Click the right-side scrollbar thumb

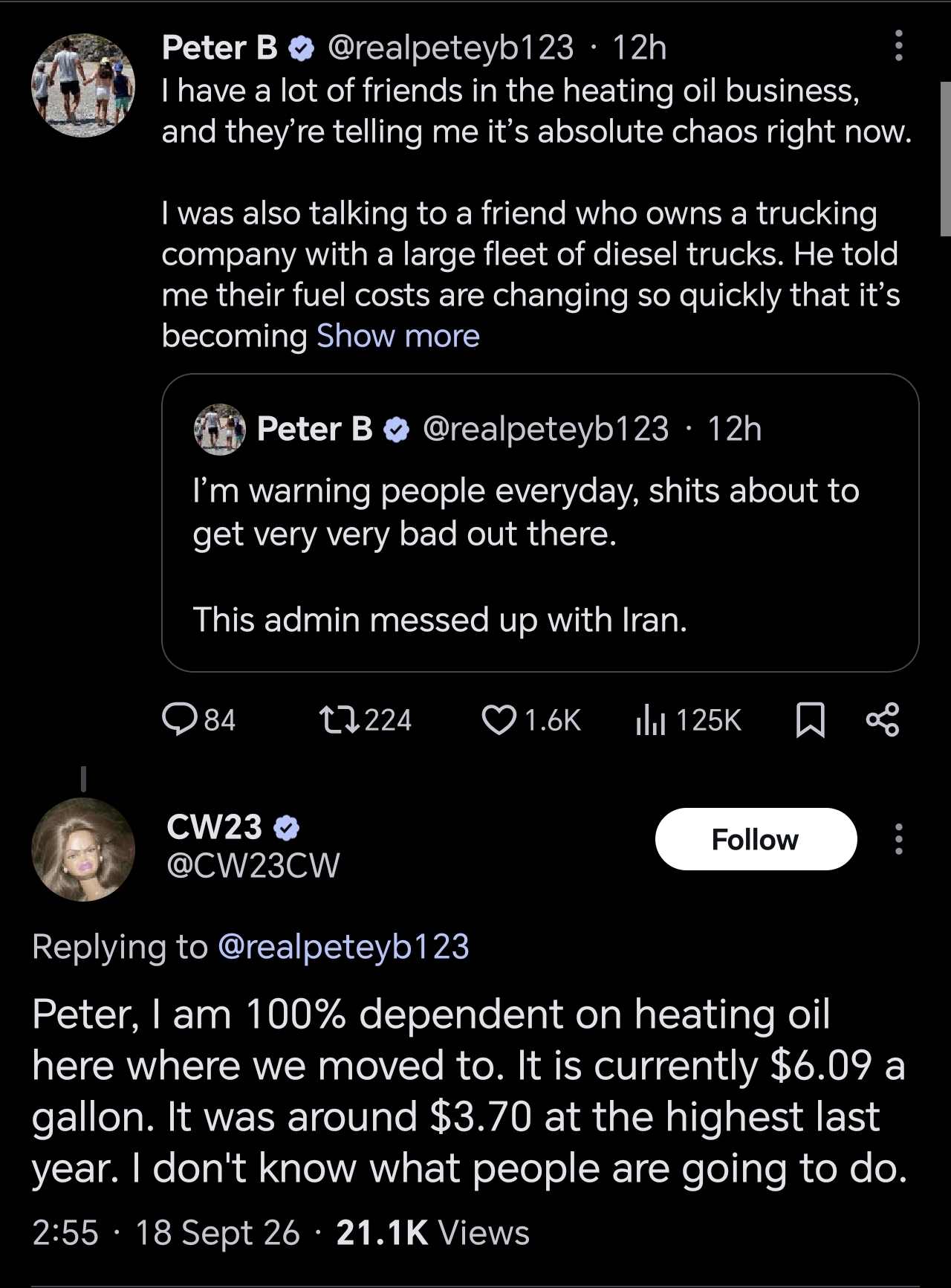(x=945, y=159)
